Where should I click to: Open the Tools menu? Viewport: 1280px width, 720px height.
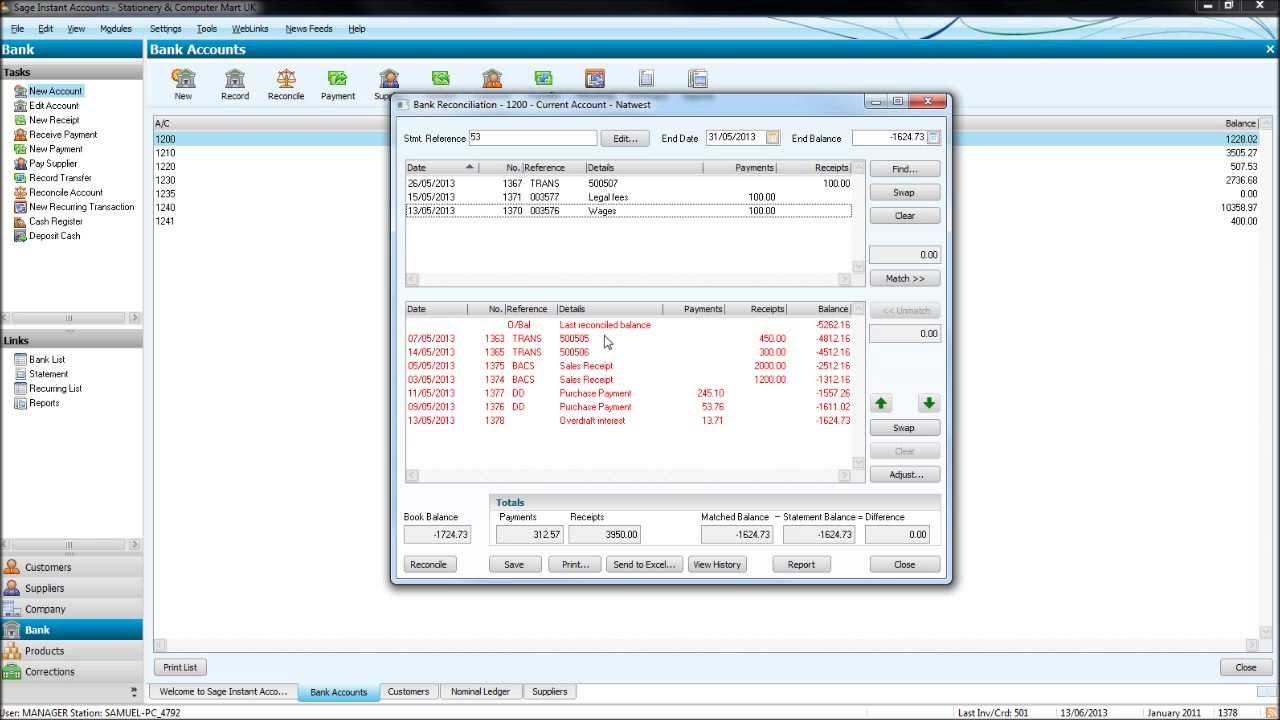[x=207, y=29]
